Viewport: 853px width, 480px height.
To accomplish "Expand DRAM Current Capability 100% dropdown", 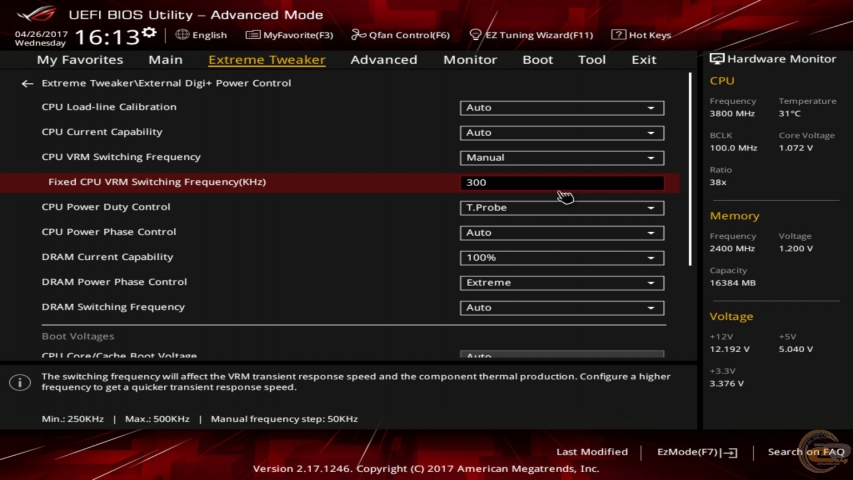I will click(561, 258).
